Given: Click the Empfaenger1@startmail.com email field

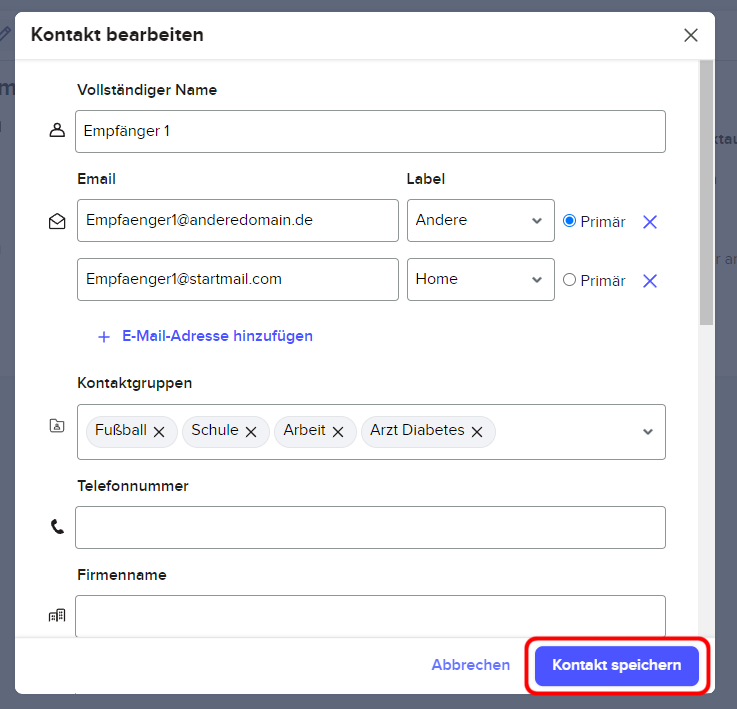Looking at the screenshot, I should pos(238,279).
